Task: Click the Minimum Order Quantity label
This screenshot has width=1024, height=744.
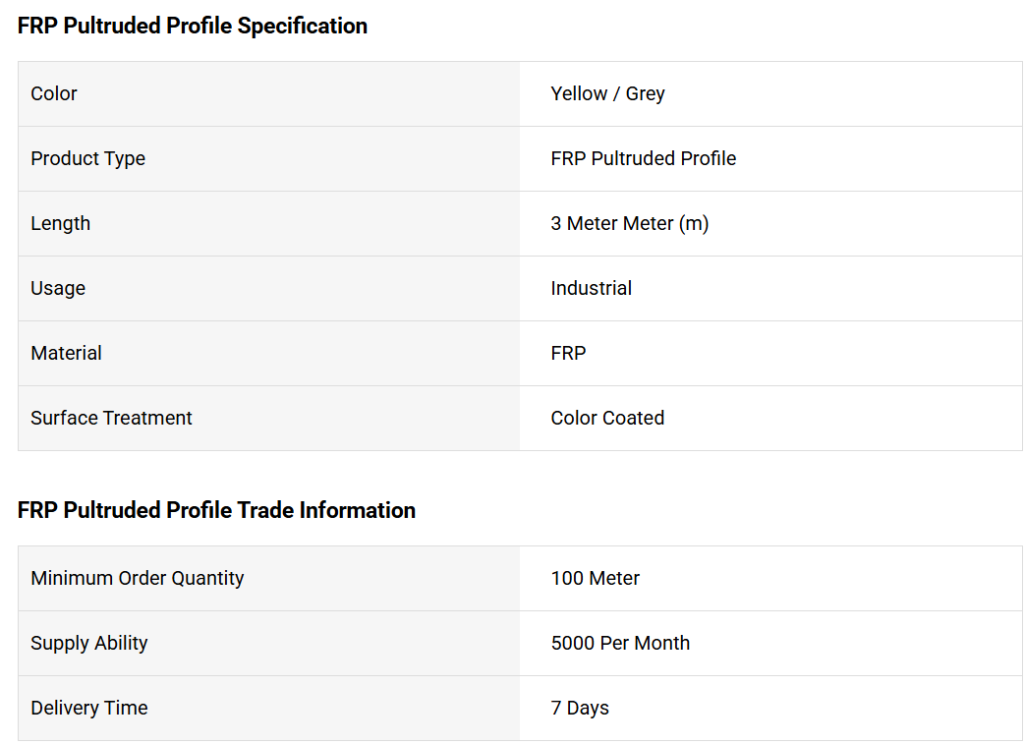Action: point(137,578)
